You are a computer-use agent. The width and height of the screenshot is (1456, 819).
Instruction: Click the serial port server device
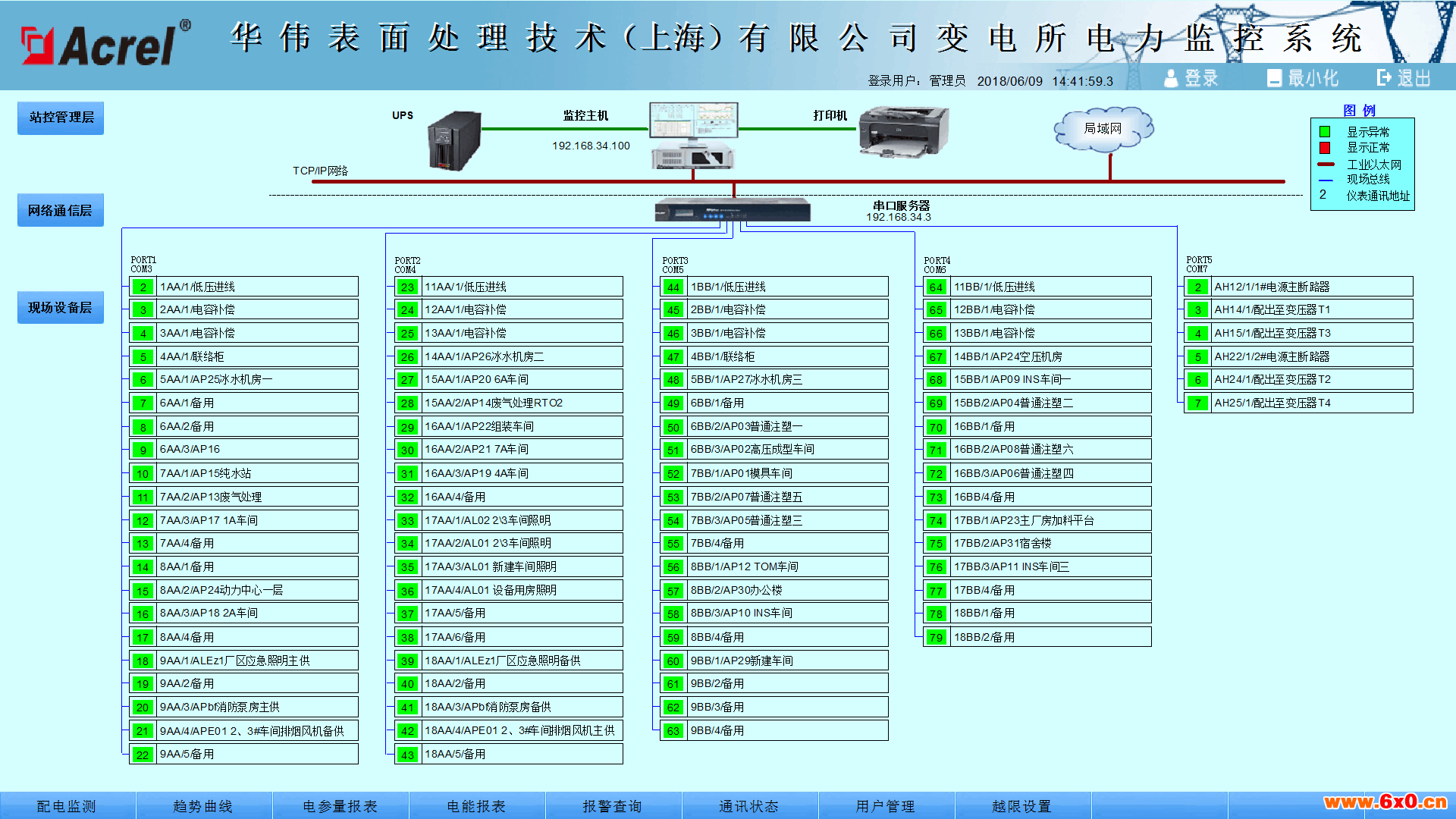(733, 210)
